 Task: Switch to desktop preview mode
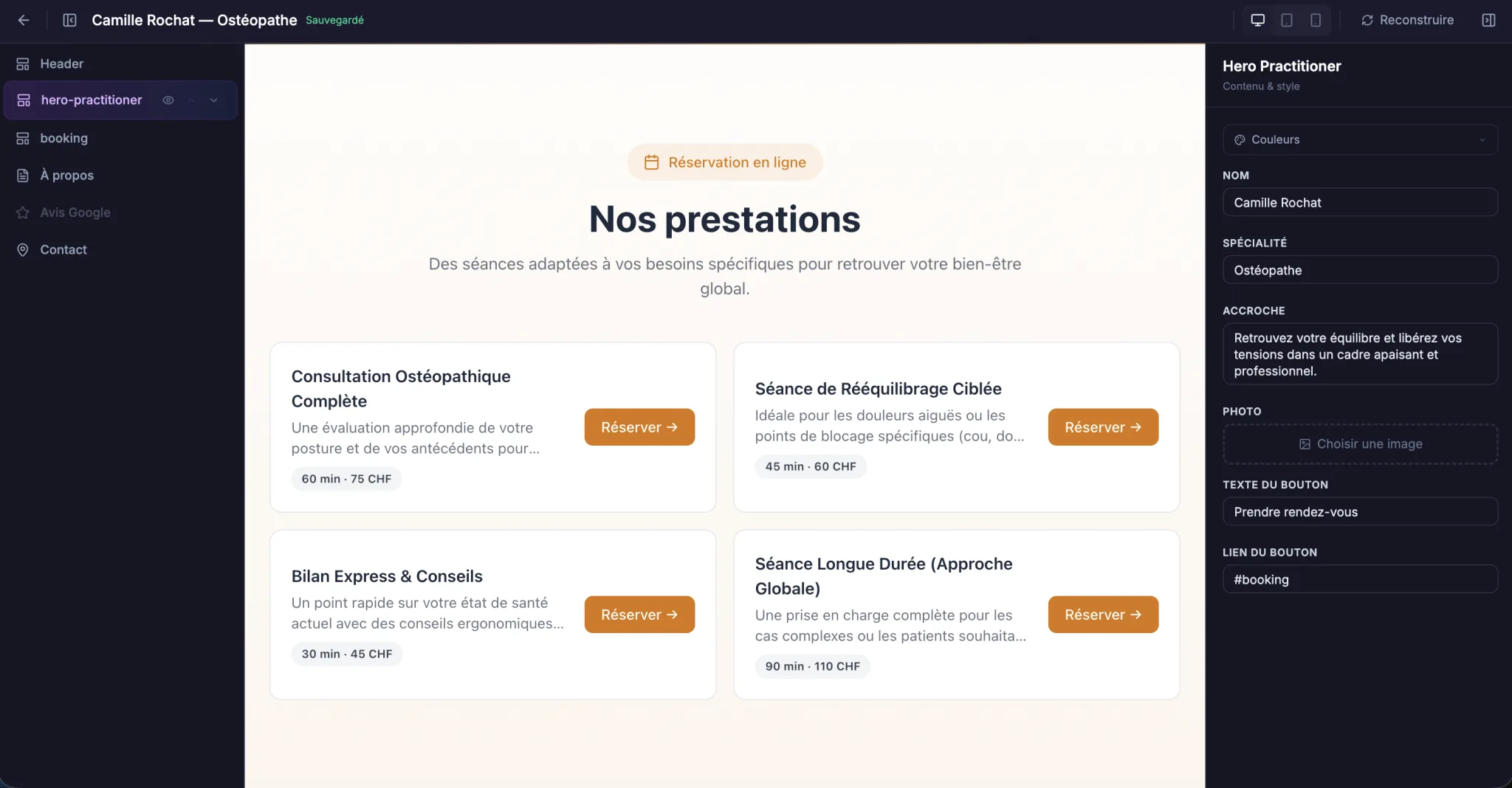(x=1258, y=20)
